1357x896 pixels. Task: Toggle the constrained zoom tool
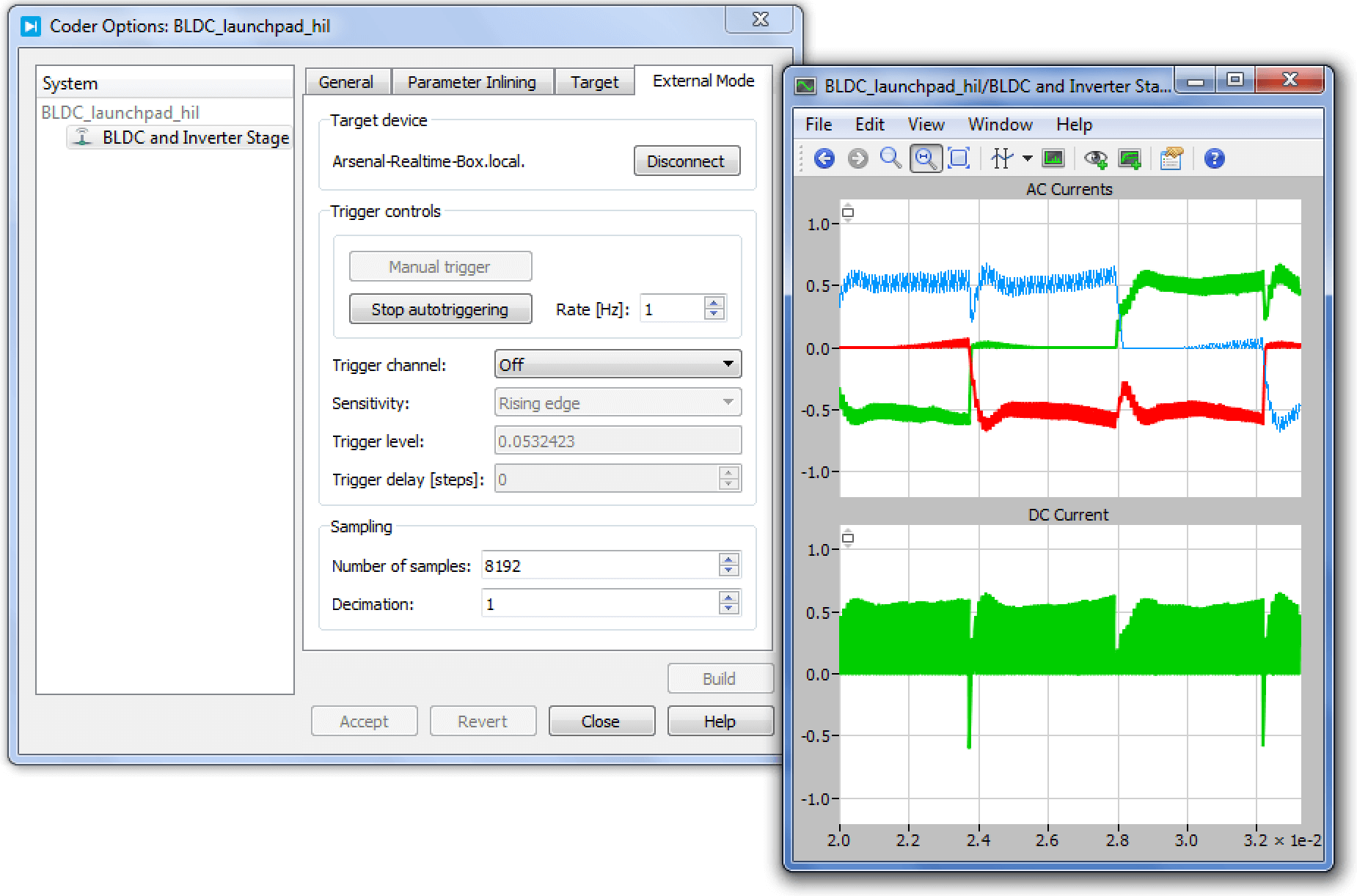coord(925,158)
